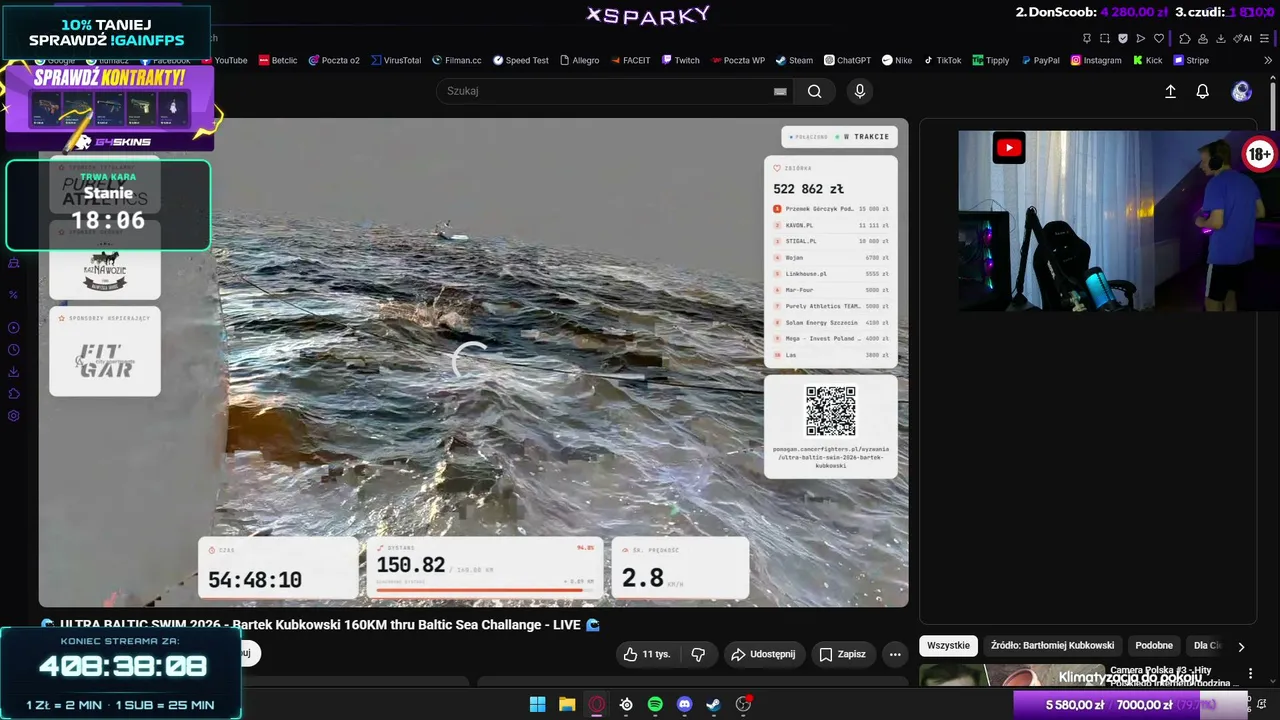The height and width of the screenshot is (720, 1280).
Task: Open options for the Camera Polska recommended video
Action: point(1250,674)
